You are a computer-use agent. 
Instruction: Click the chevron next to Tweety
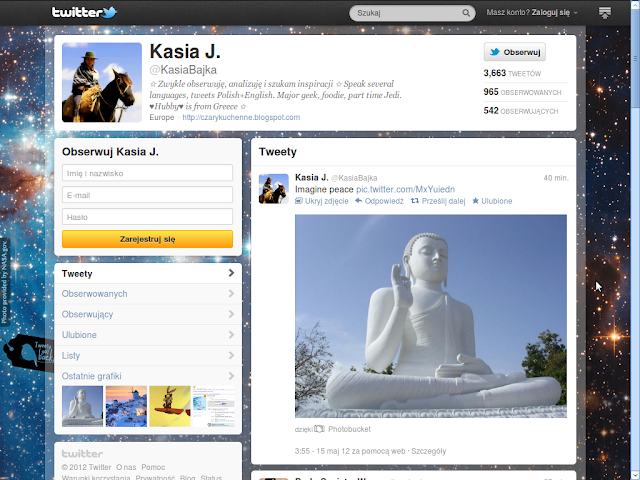tap(231, 273)
